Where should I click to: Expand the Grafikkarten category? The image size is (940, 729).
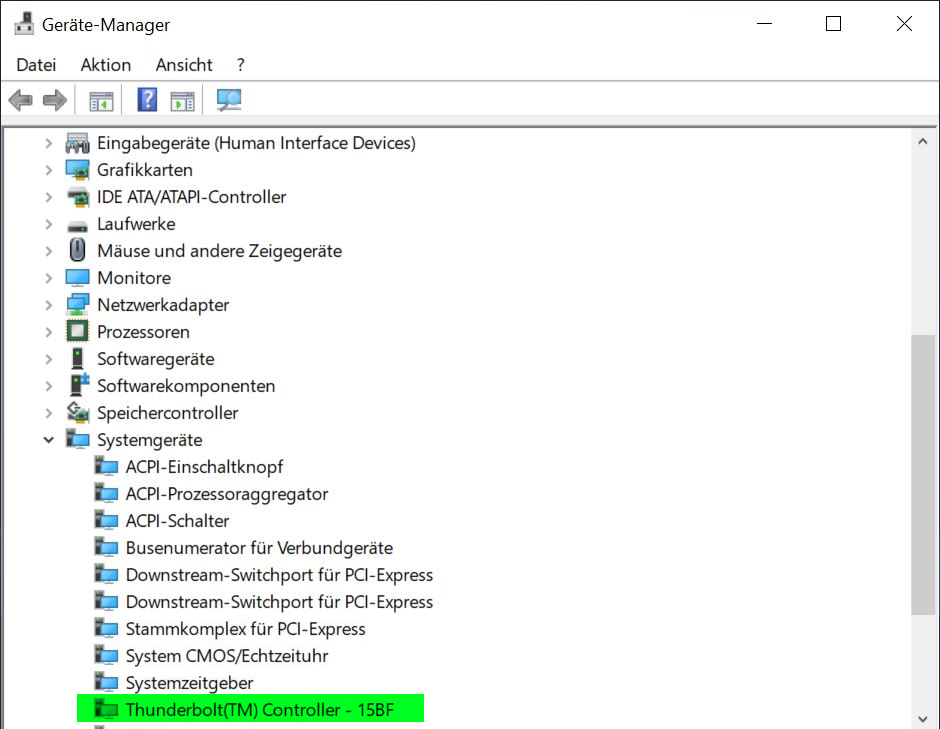[49, 170]
